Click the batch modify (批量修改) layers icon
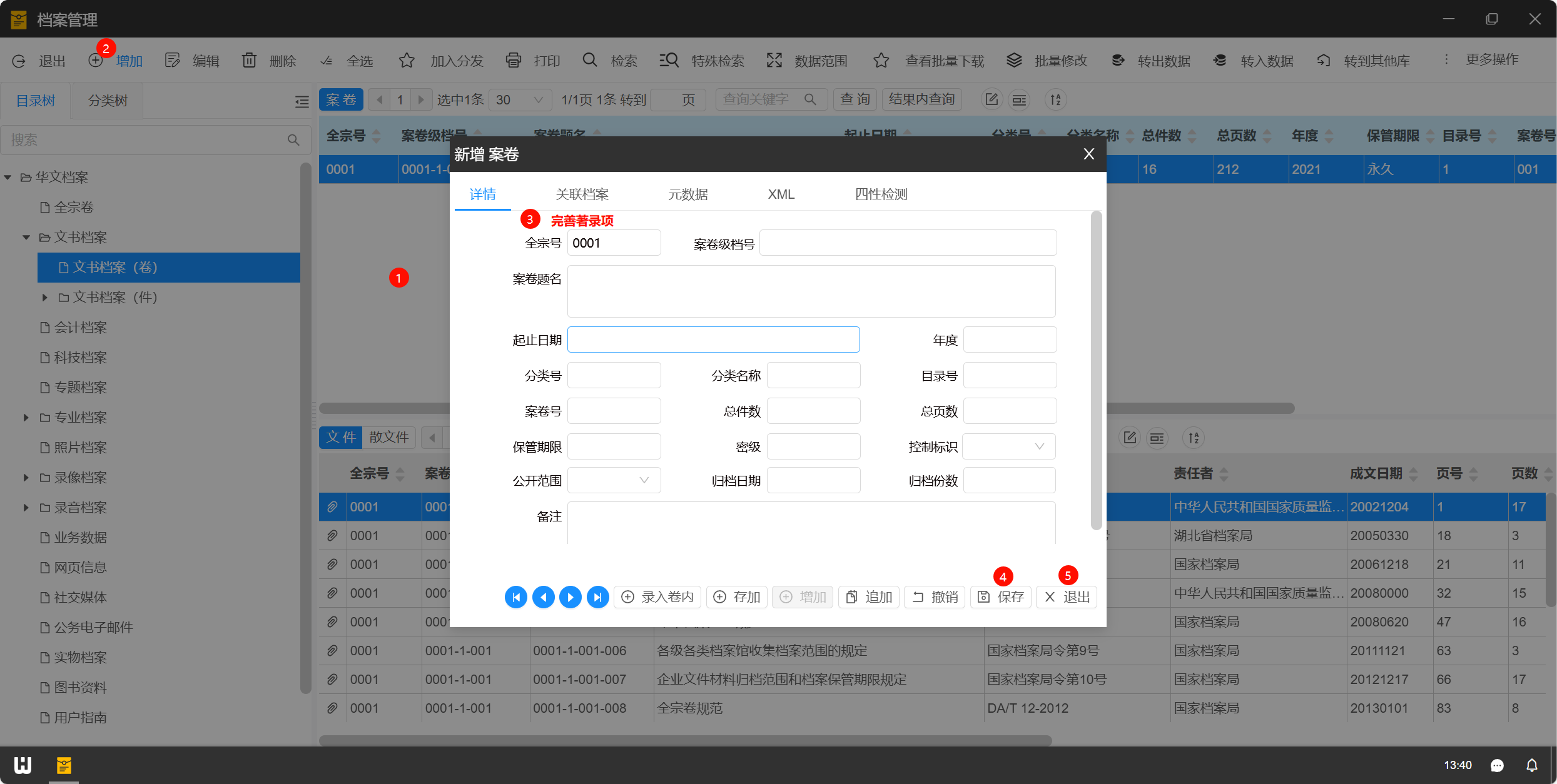The image size is (1557, 784). coord(1014,61)
